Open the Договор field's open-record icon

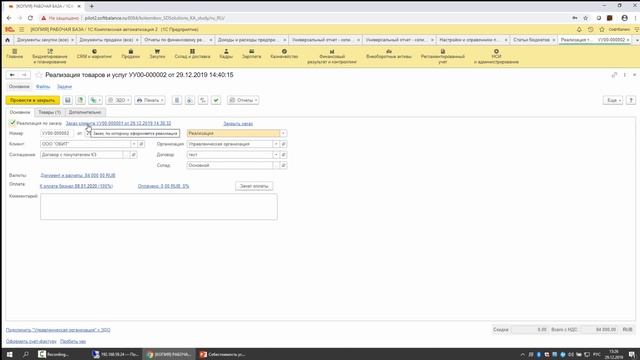tap(283, 155)
